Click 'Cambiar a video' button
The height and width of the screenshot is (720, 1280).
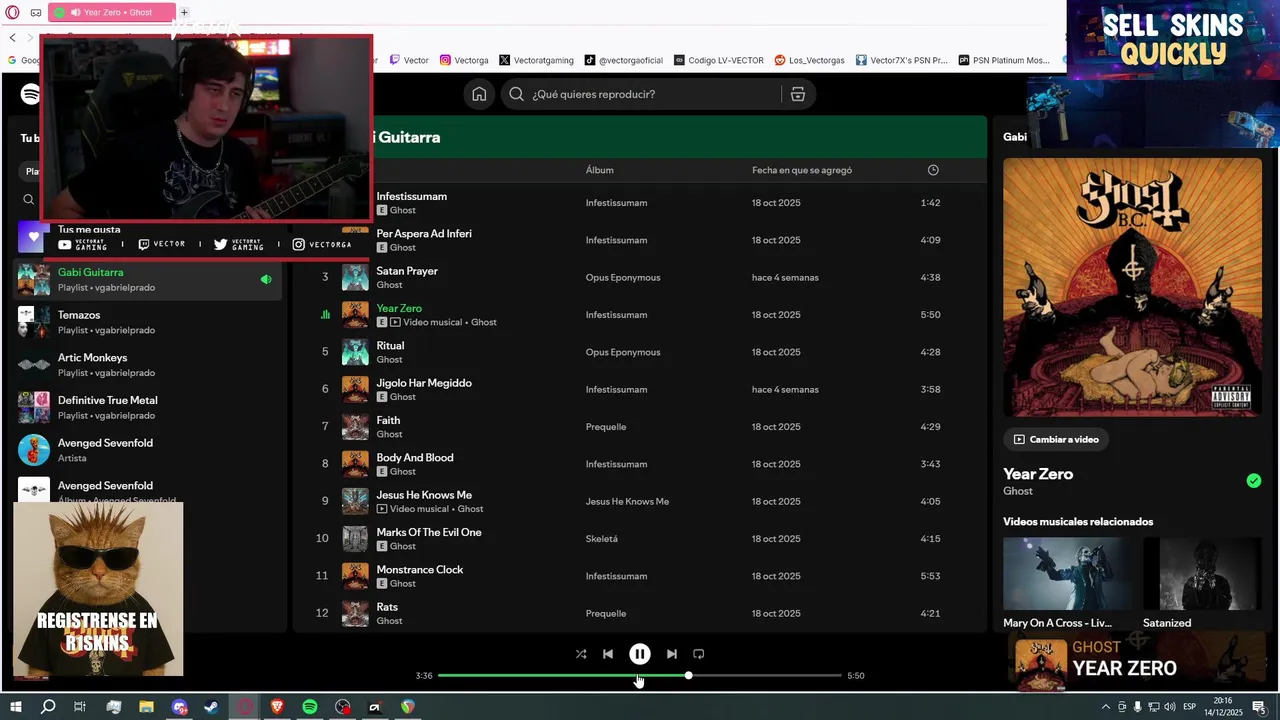1056,439
